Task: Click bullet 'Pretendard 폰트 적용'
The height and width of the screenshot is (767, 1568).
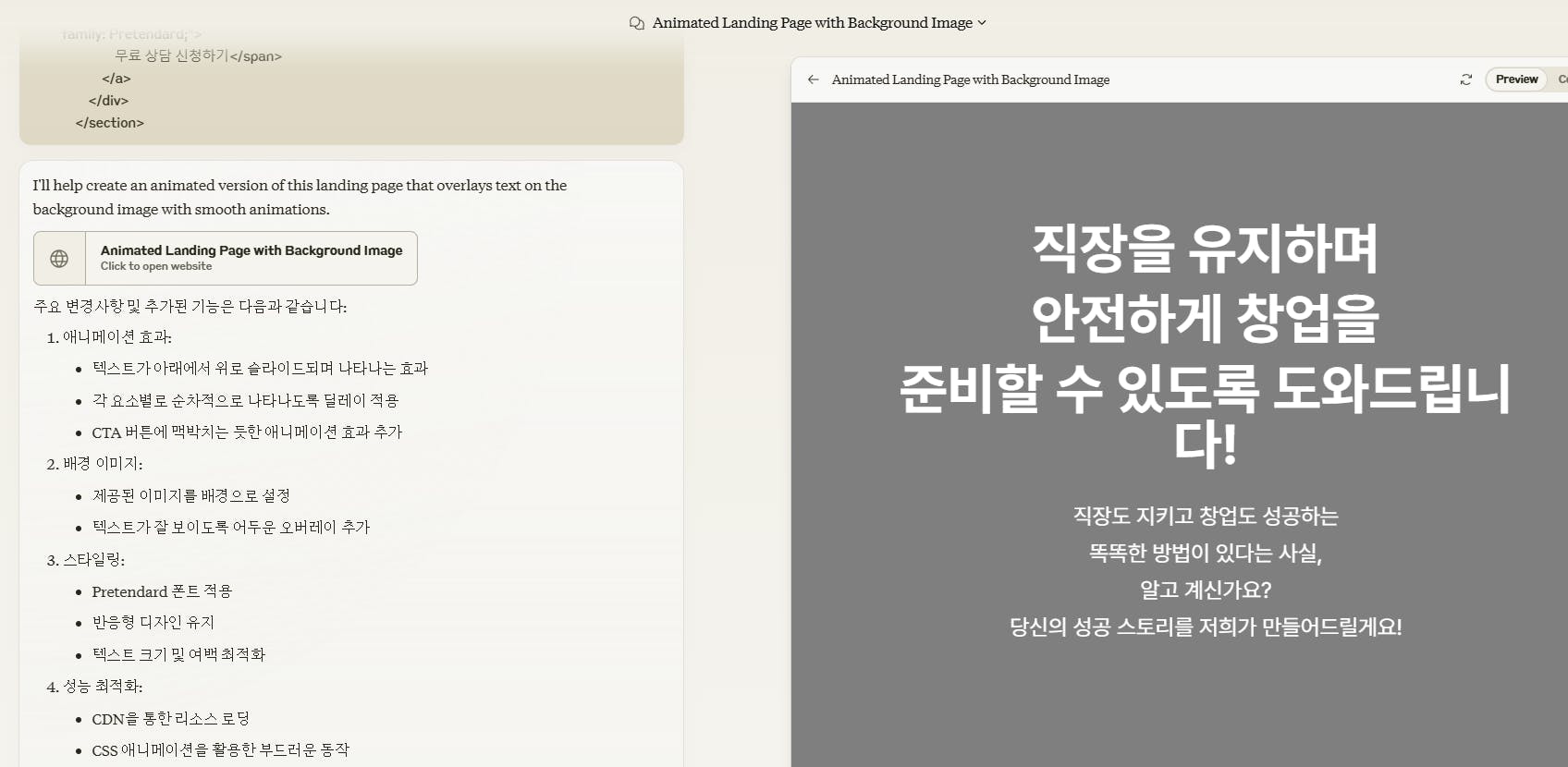Action: coord(162,591)
